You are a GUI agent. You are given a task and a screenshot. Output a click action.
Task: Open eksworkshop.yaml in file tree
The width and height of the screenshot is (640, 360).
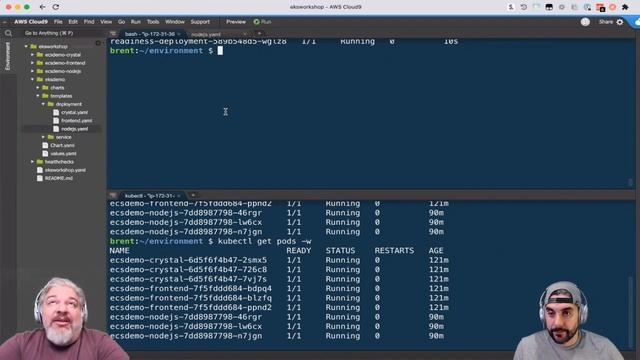point(65,170)
